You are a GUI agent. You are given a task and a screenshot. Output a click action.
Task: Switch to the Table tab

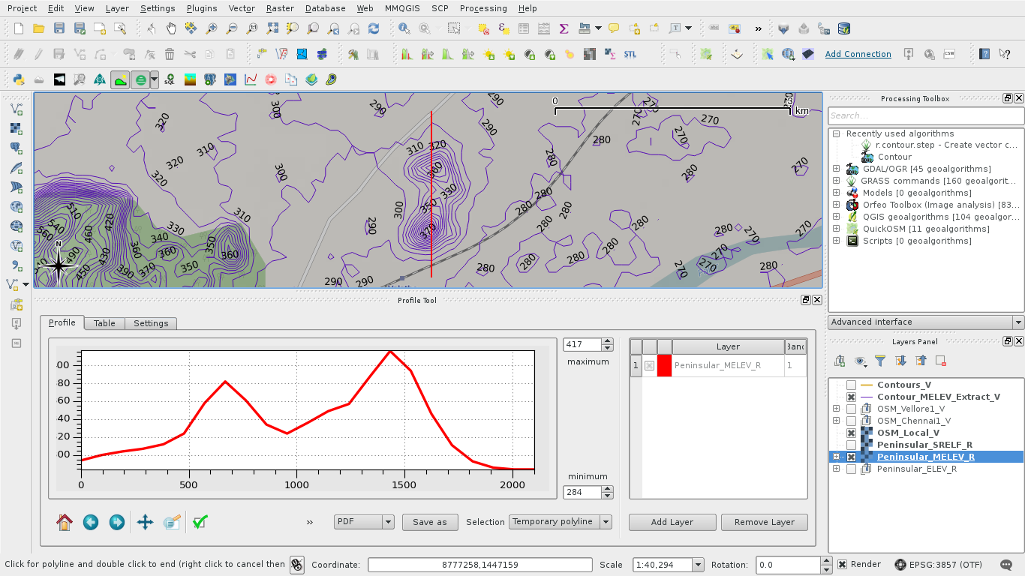pos(105,323)
